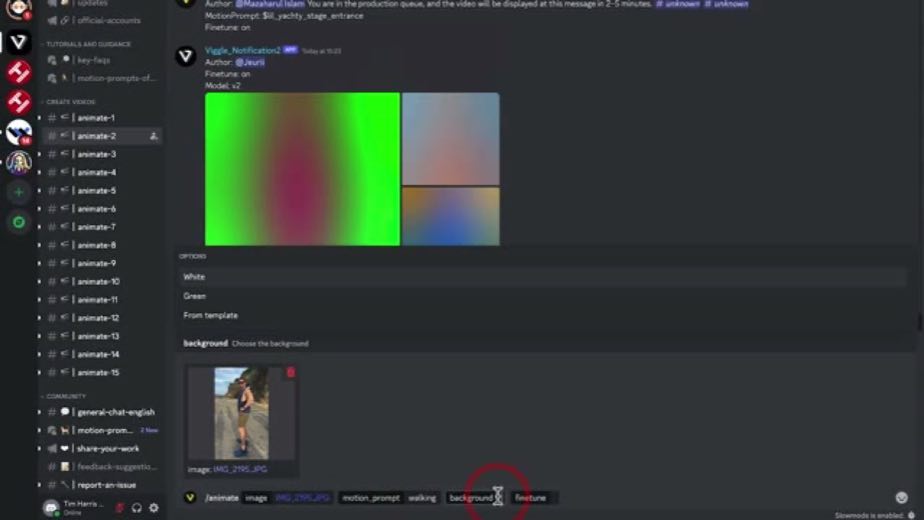
Task: Click the @Jeurii author mention
Action: [250, 62]
